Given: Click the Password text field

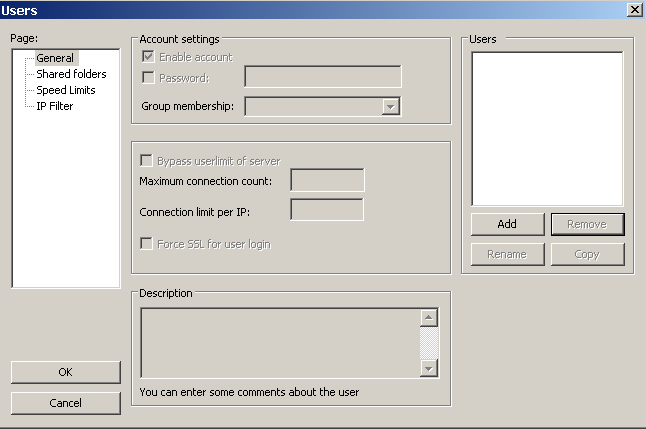Looking at the screenshot, I should coord(322,77).
